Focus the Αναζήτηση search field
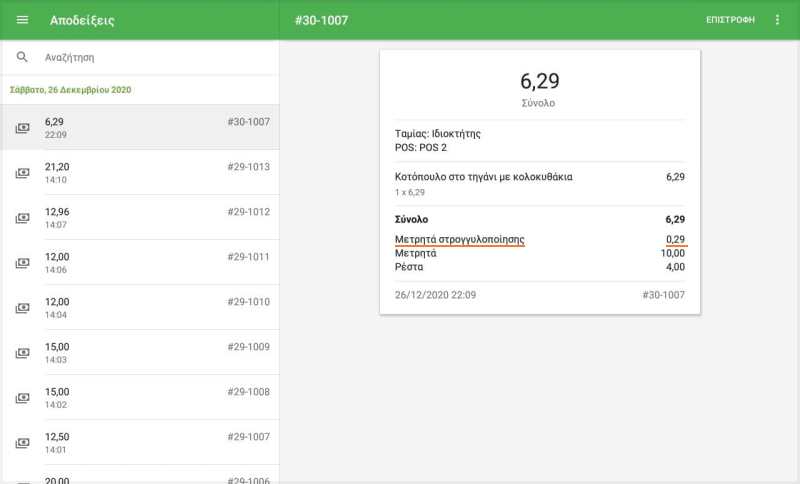Screen dimensions: 800x484 click(x=150, y=58)
